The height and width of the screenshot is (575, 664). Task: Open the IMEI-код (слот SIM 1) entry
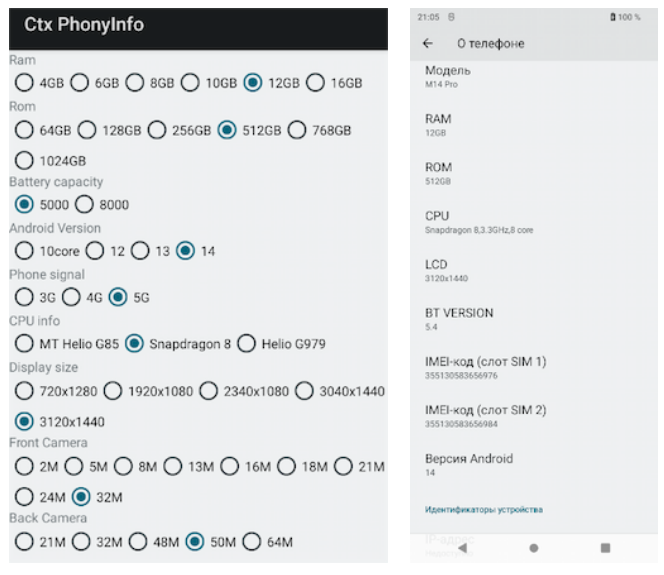coord(485,367)
